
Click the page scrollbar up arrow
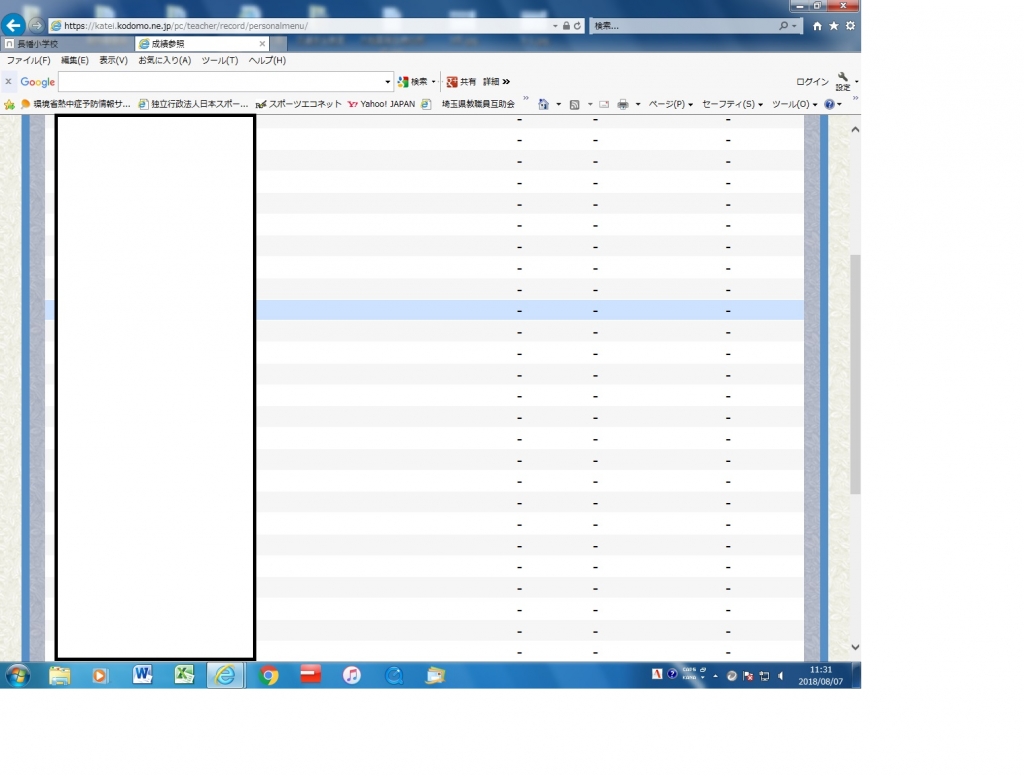tap(855, 129)
